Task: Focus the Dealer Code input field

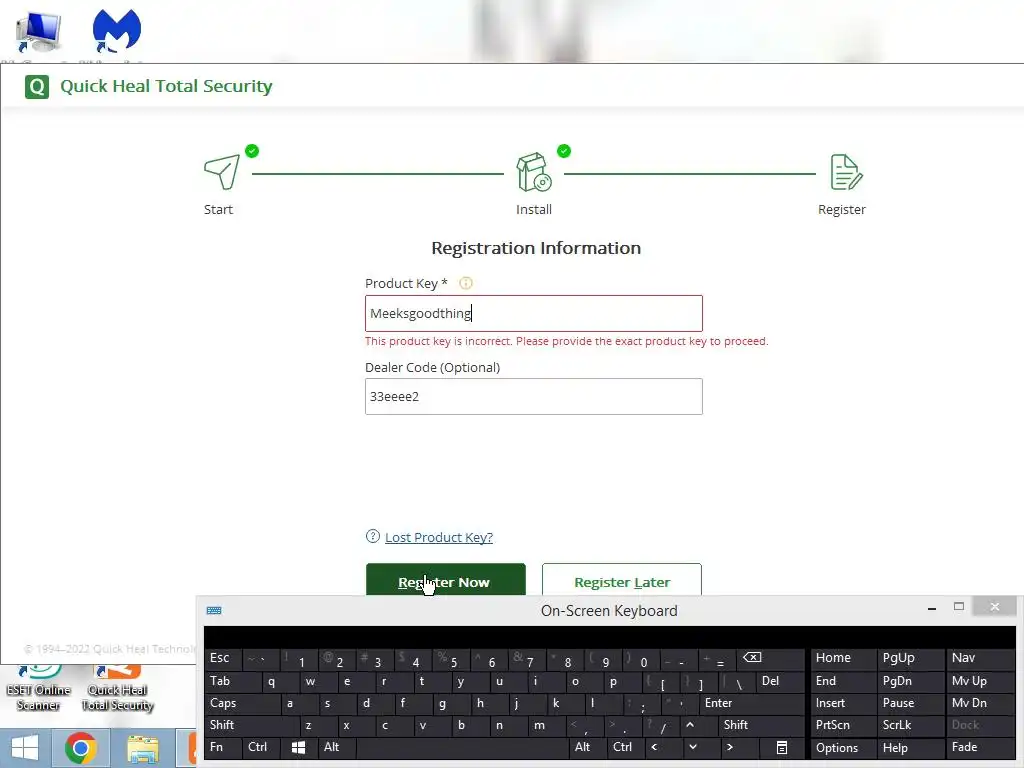Action: coord(534,396)
